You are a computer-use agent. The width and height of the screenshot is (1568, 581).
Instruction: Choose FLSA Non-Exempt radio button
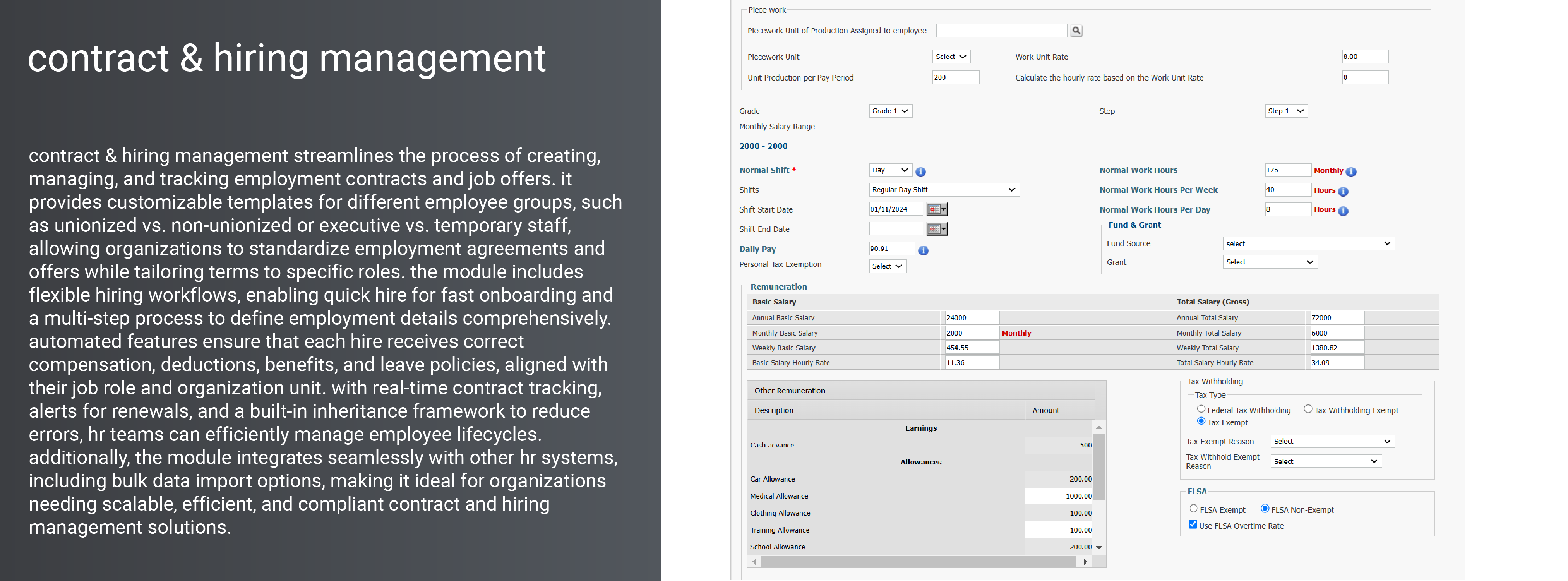pos(1264,509)
